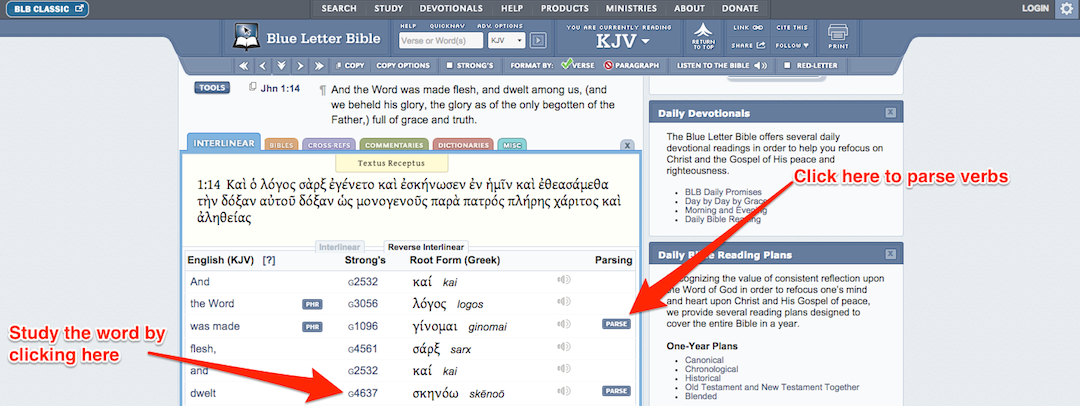
Task: Play pronunciation audio for sarx
Action: pyautogui.click(x=564, y=347)
